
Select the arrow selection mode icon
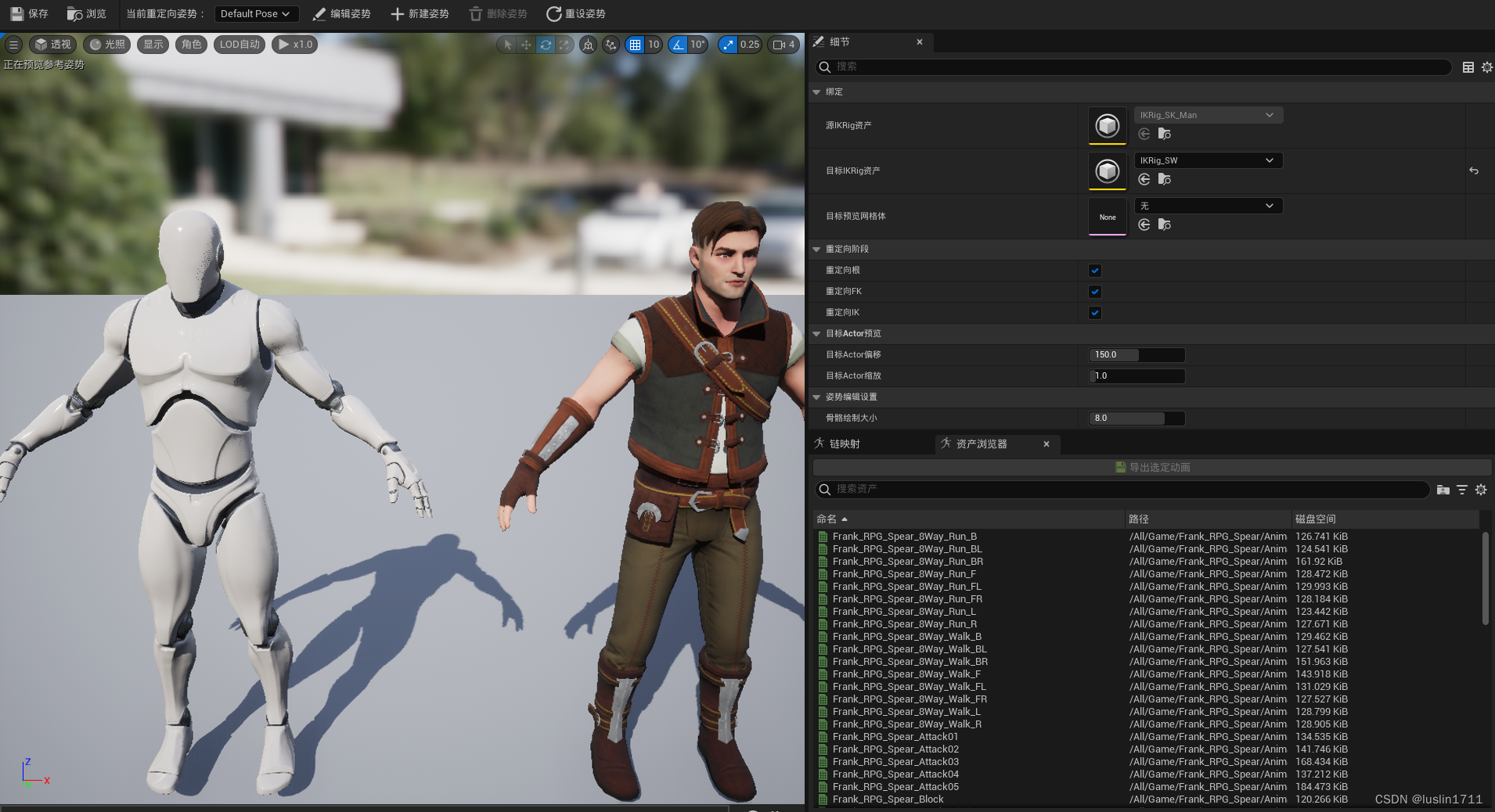coord(507,45)
